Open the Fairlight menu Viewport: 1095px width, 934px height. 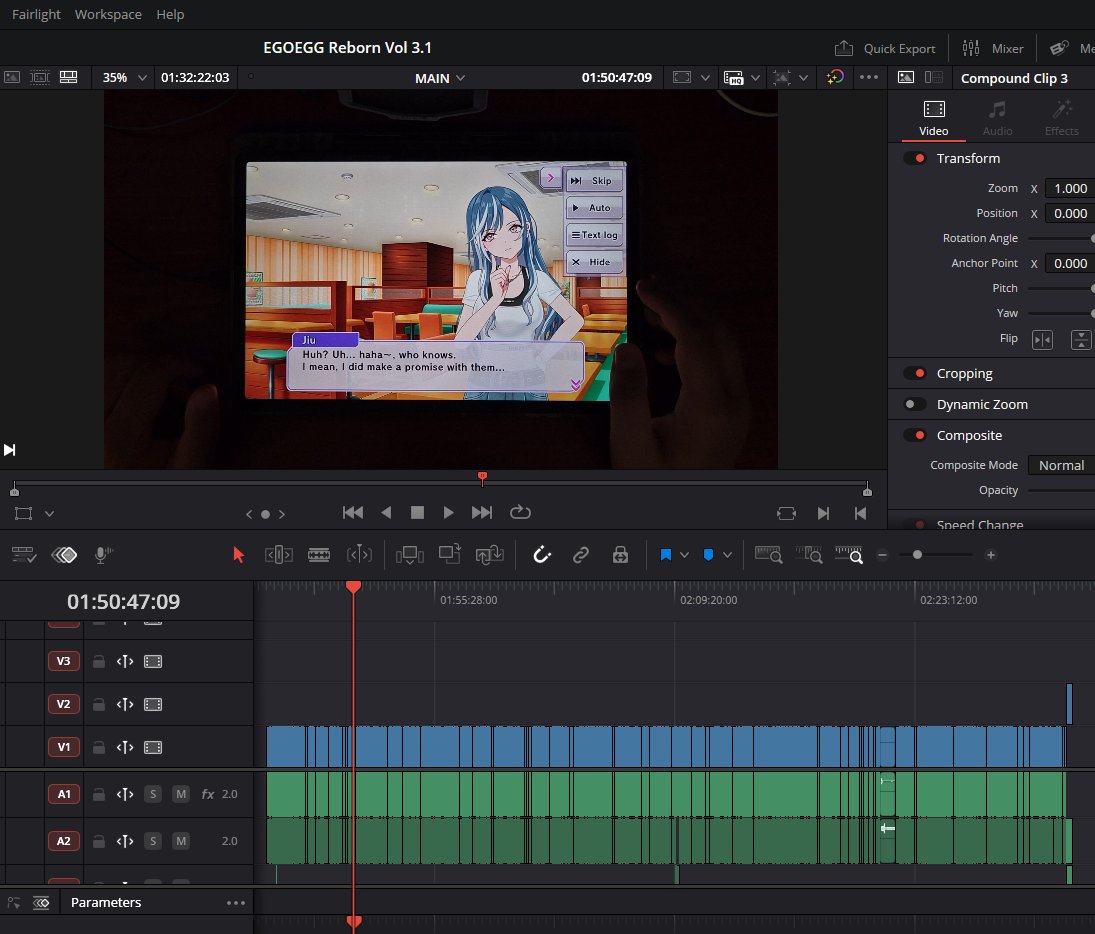point(36,14)
